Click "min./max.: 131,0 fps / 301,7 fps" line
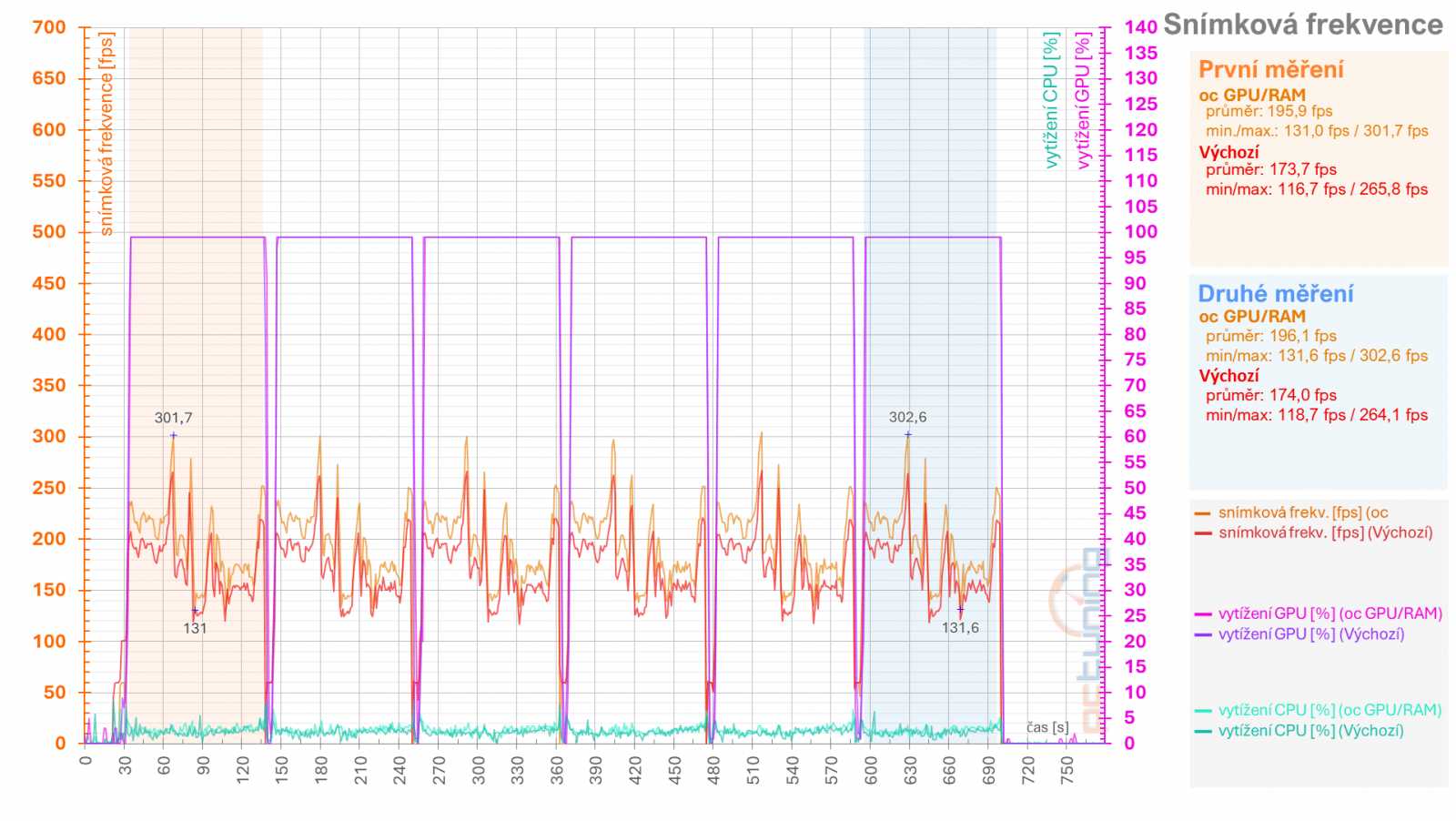The image size is (1456, 821). pyautogui.click(x=1317, y=131)
